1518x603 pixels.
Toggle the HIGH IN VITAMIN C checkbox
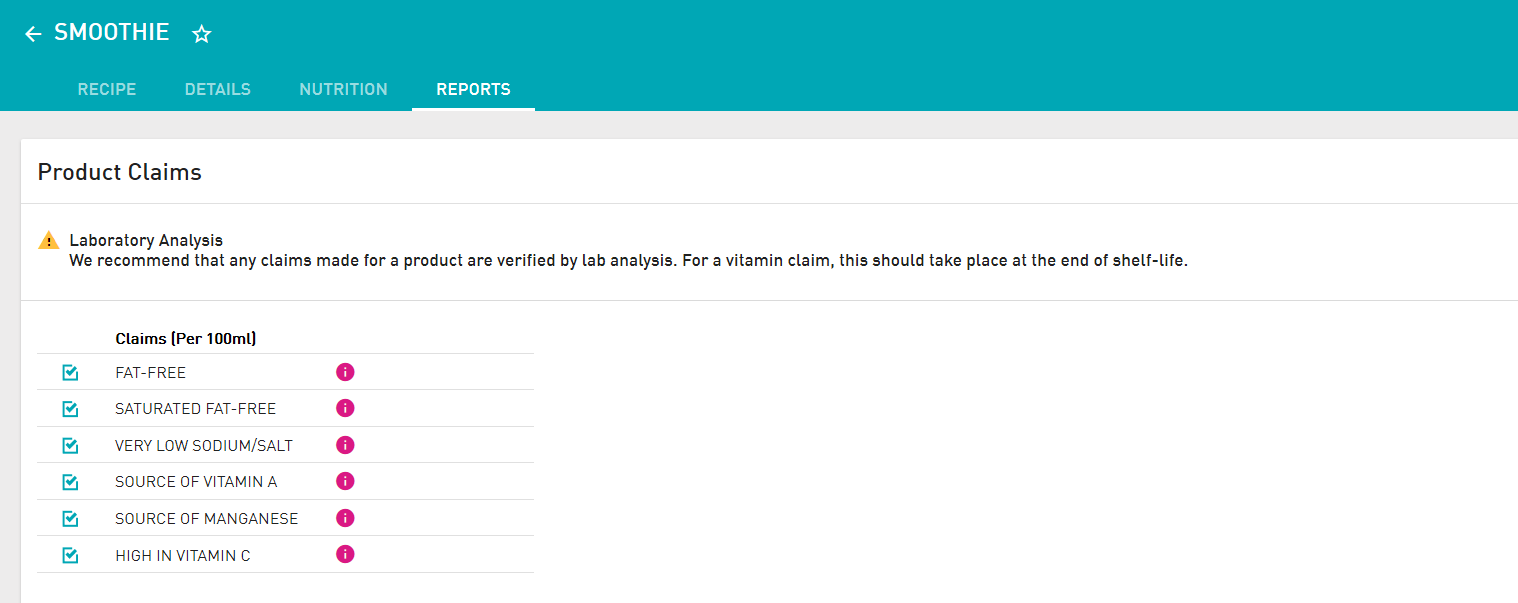pyautogui.click(x=70, y=555)
